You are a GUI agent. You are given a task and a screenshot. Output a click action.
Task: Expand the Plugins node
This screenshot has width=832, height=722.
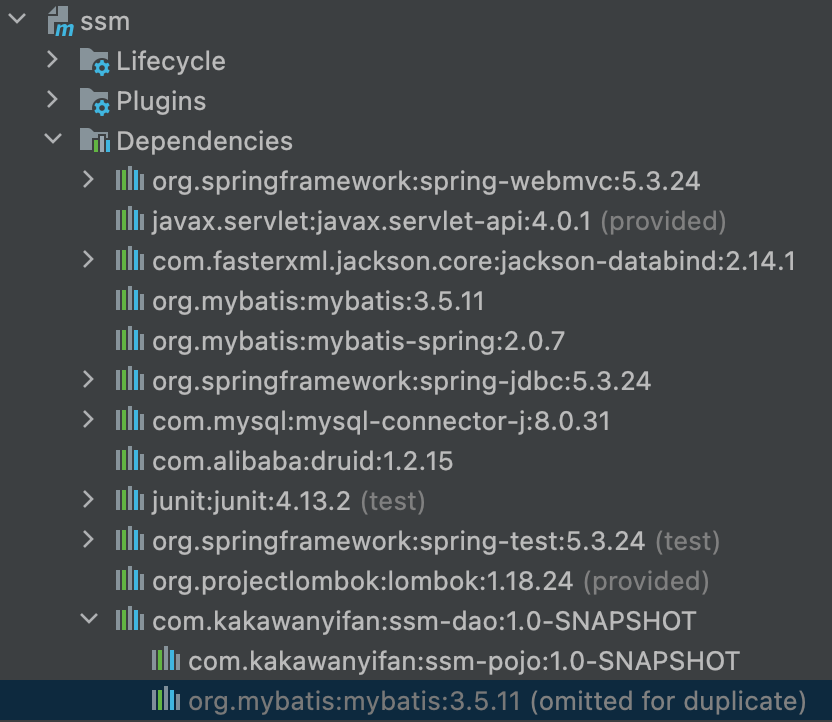tap(53, 101)
